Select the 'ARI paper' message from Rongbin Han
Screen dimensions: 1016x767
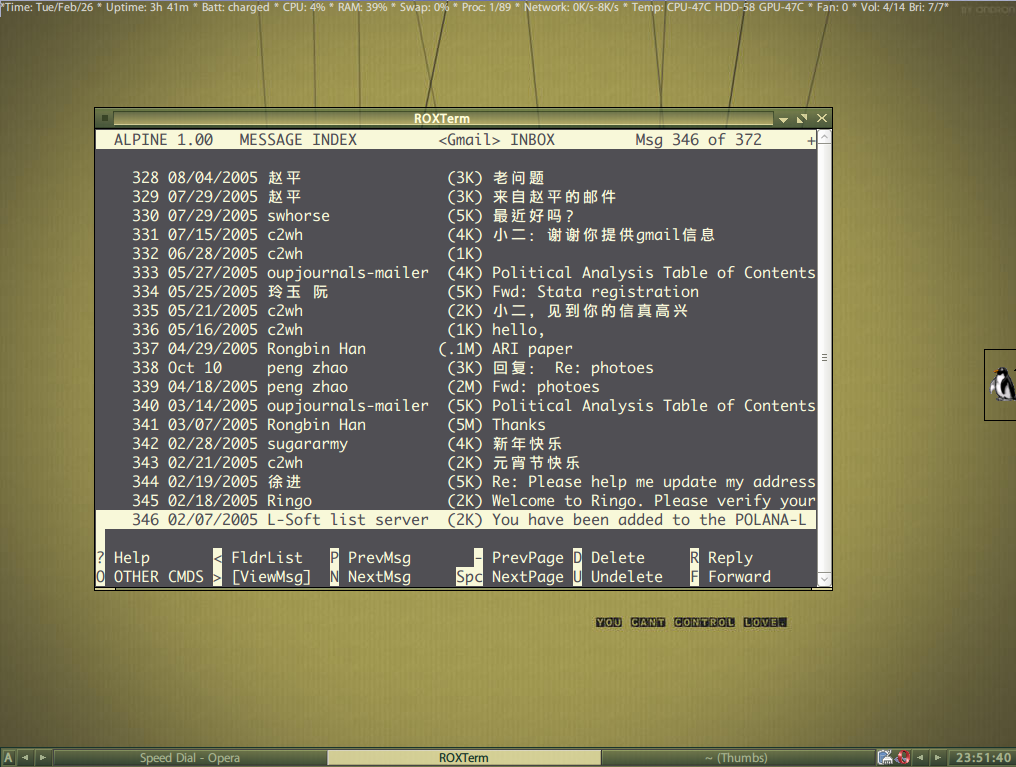[456, 349]
